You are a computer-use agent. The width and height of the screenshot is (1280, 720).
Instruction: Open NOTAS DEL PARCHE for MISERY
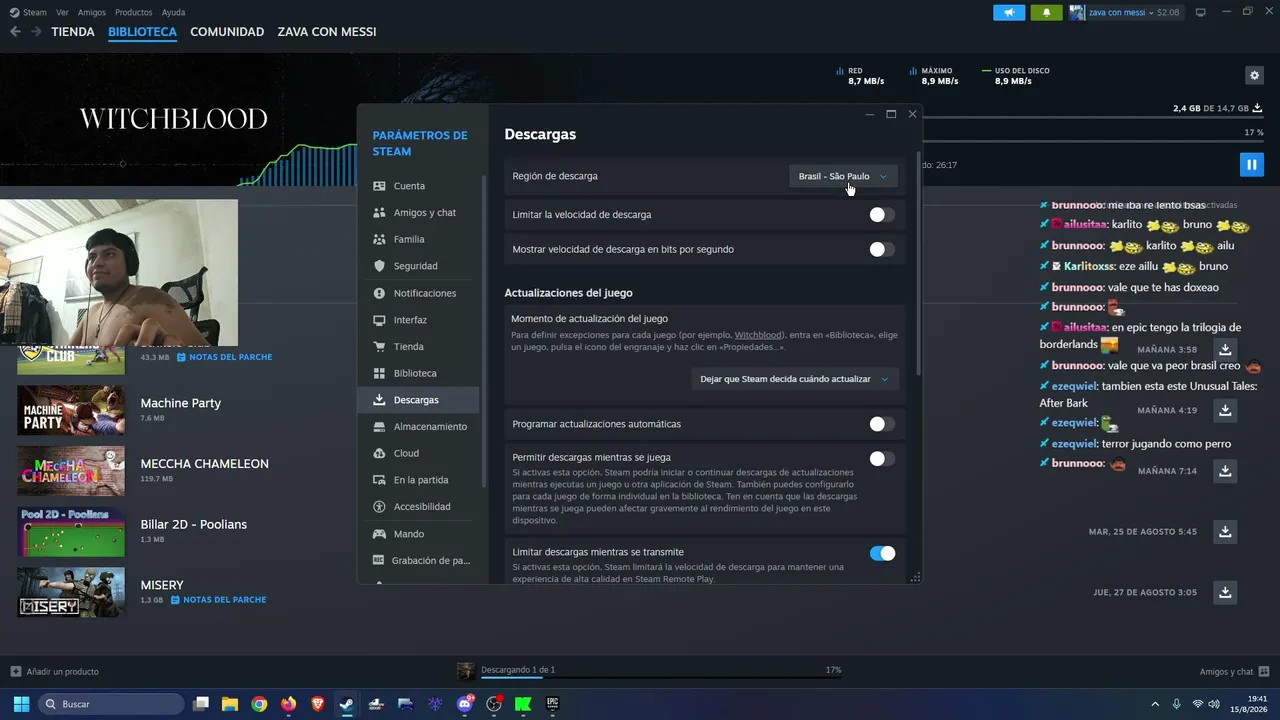coord(219,600)
